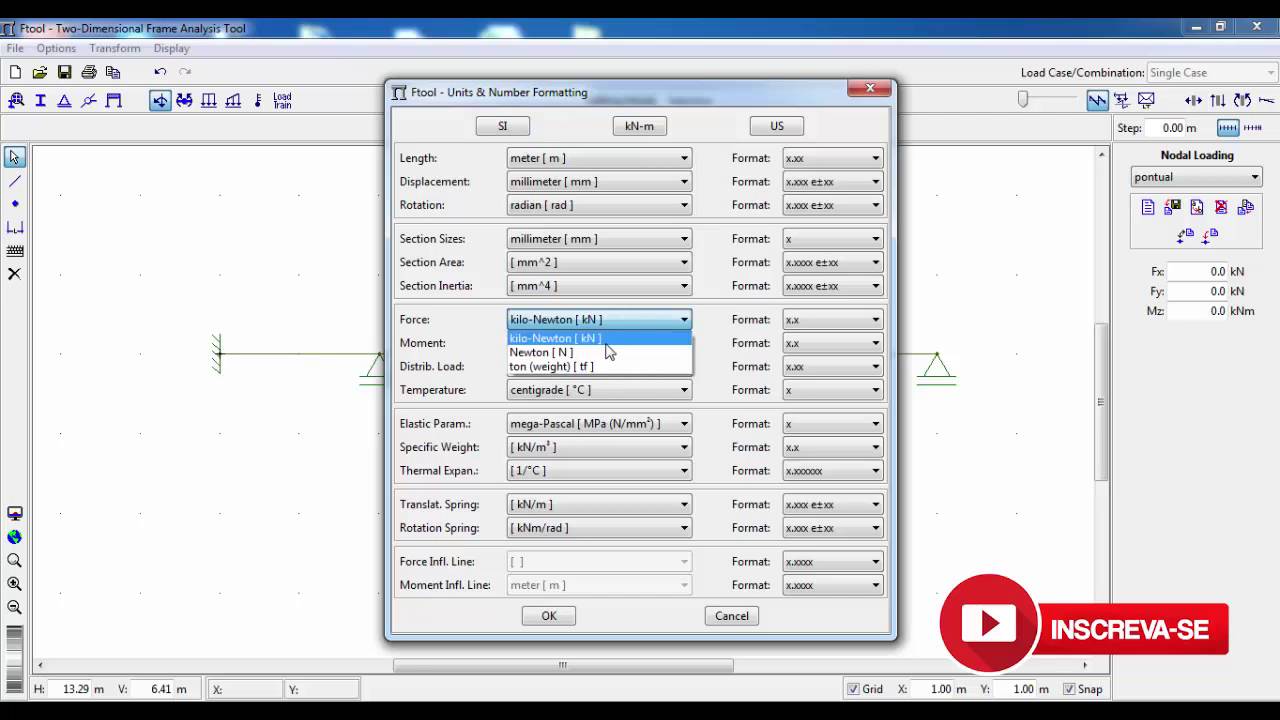This screenshot has height=720, width=1280.
Task: Open a file with the folder icon
Action: 40,72
